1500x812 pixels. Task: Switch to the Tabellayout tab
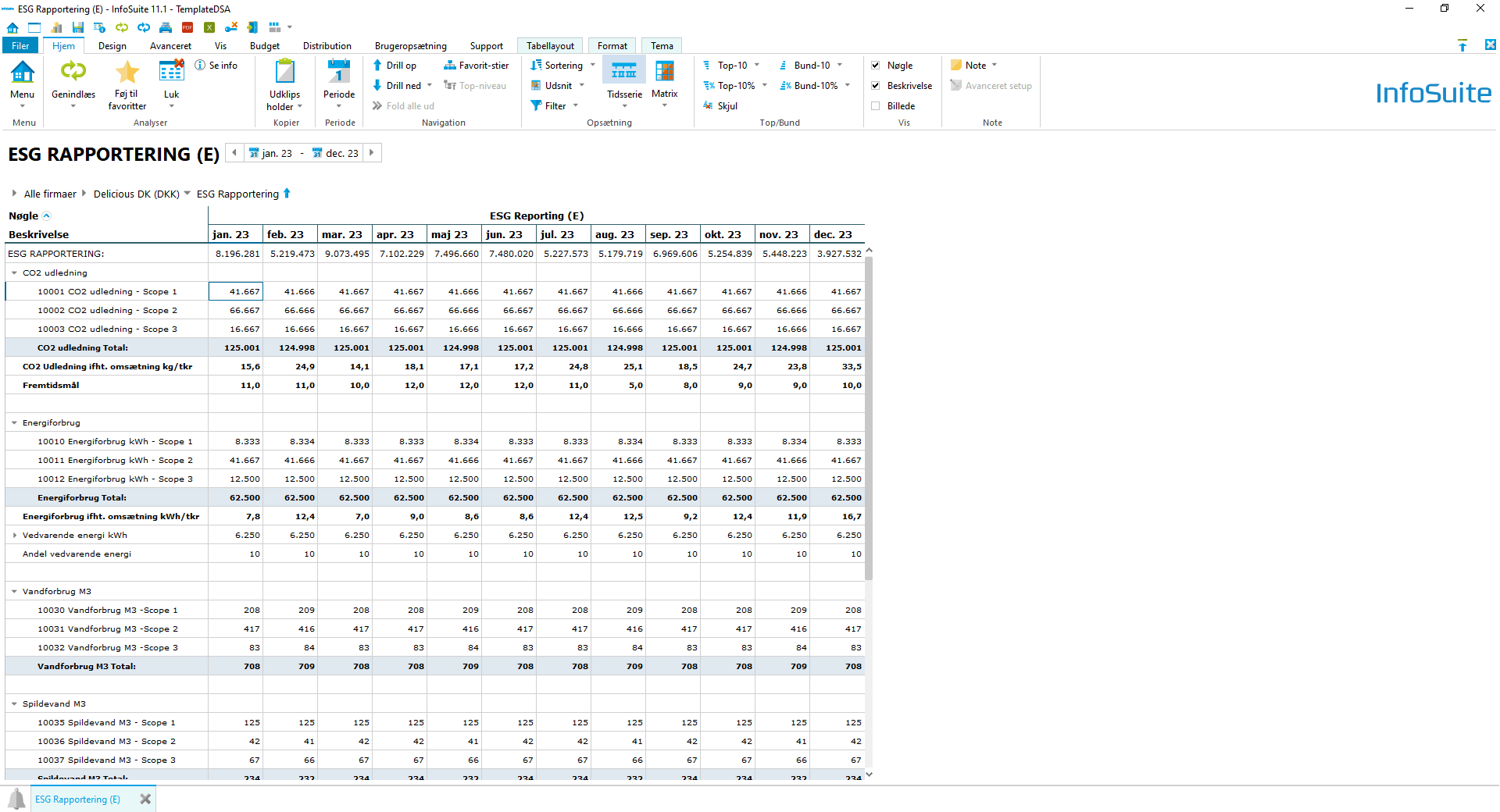[550, 46]
